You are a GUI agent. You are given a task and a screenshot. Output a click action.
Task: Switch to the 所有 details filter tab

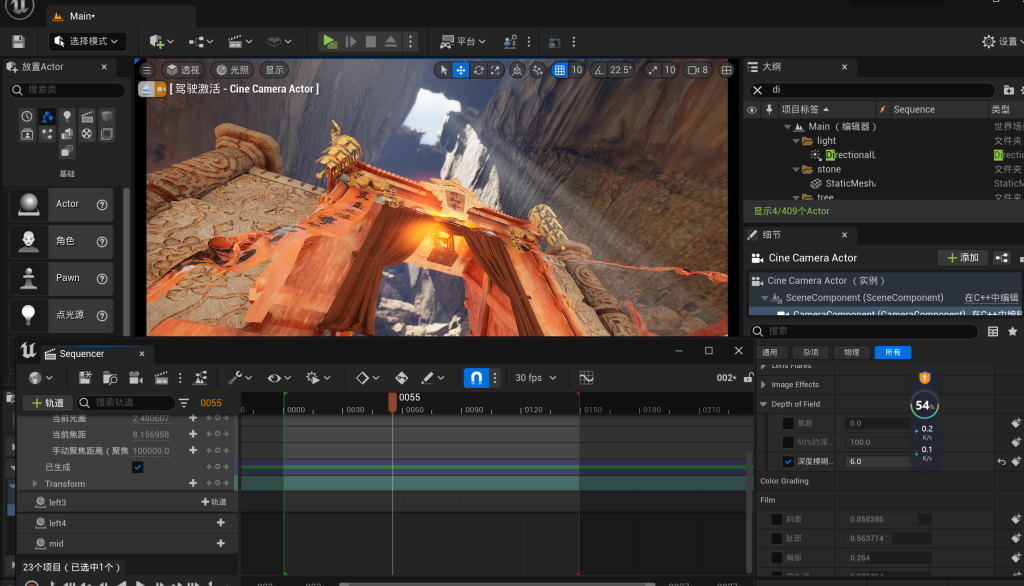893,353
